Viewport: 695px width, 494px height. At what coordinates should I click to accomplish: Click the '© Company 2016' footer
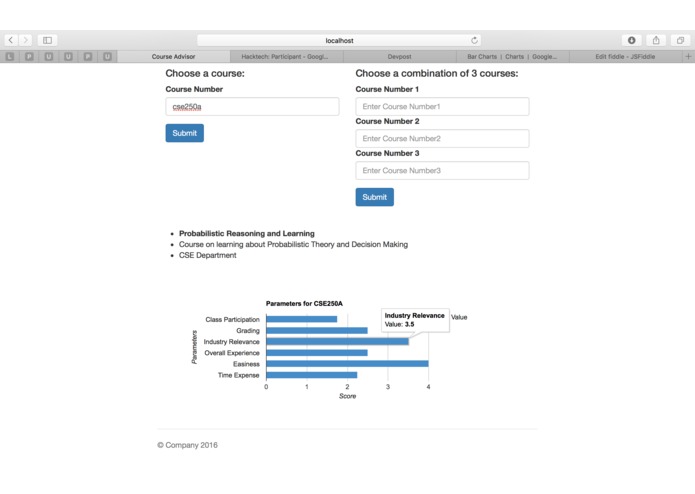click(x=187, y=445)
